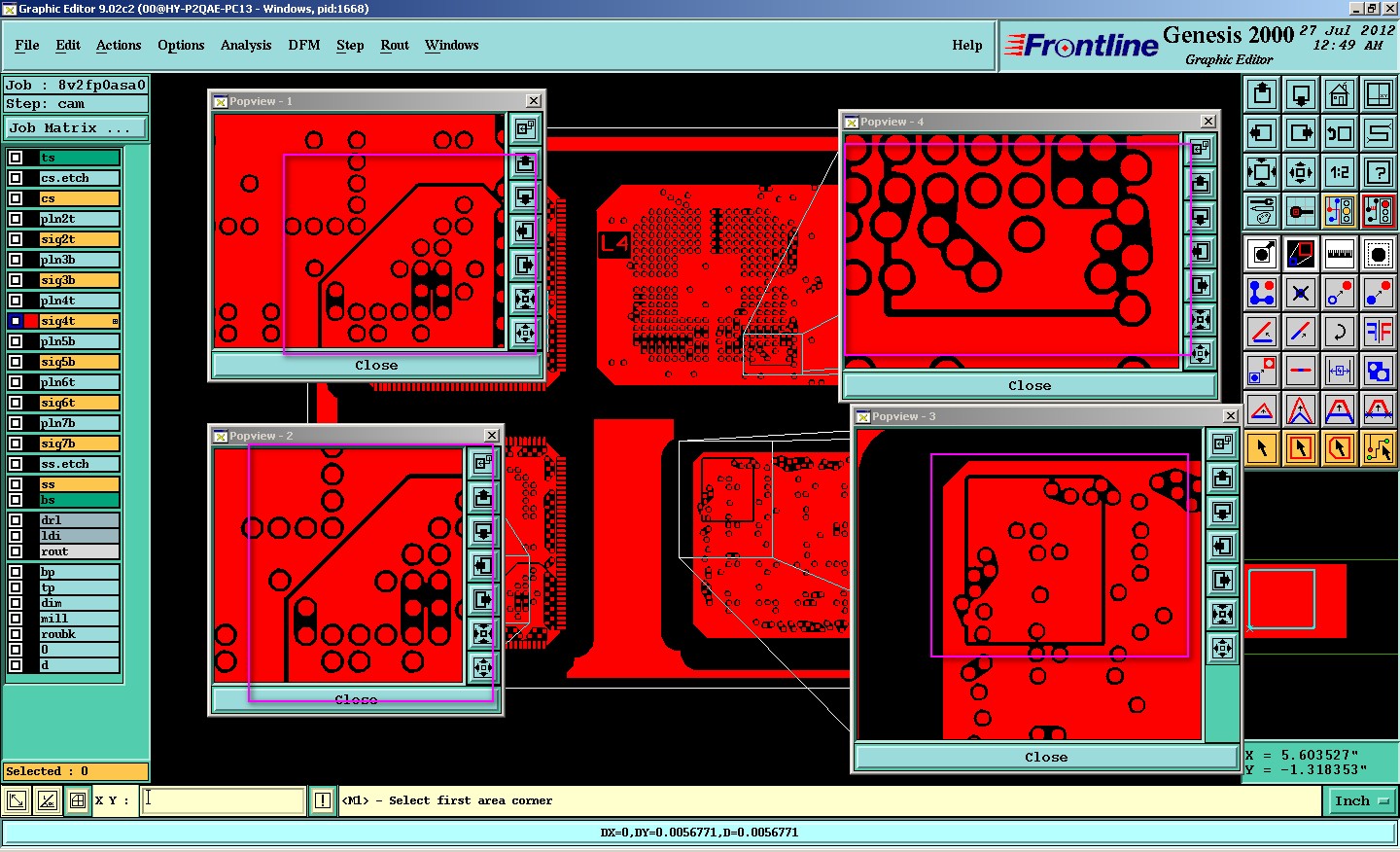The image size is (1400, 852).
Task: Open the Rout menu
Action: 395,45
